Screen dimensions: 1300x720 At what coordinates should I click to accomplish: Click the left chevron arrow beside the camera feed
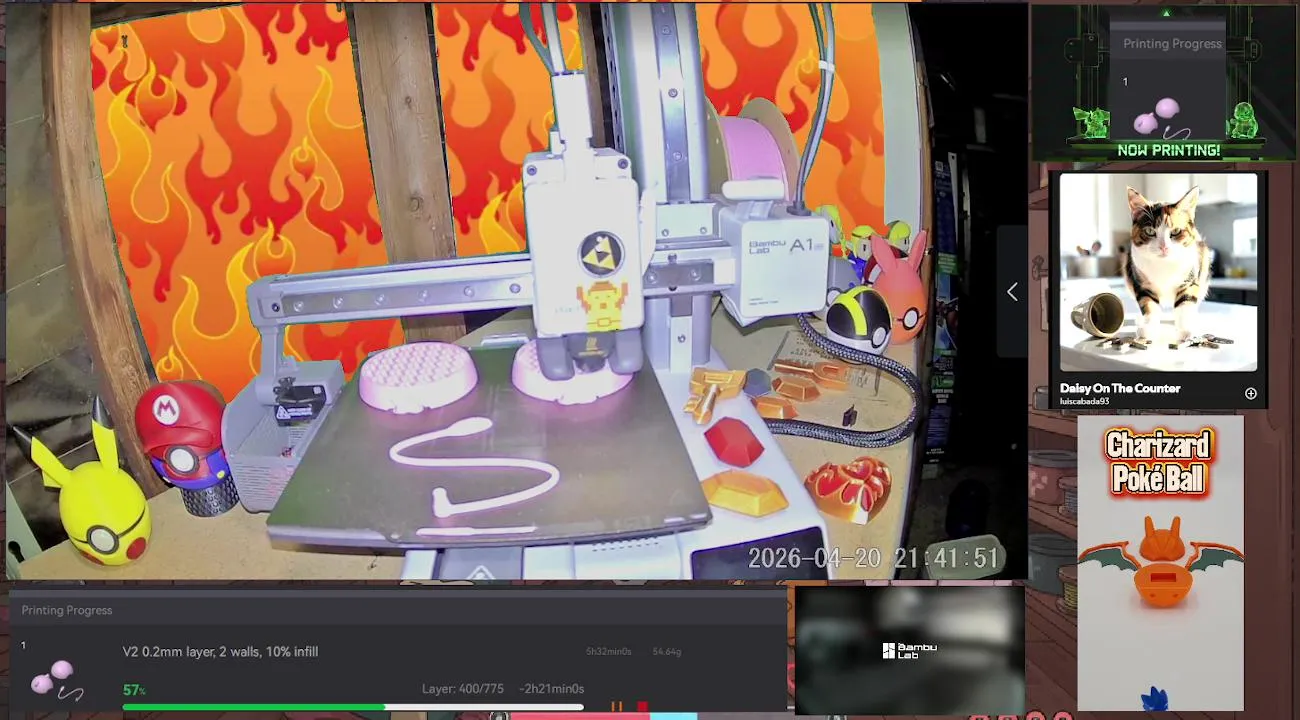[1012, 291]
